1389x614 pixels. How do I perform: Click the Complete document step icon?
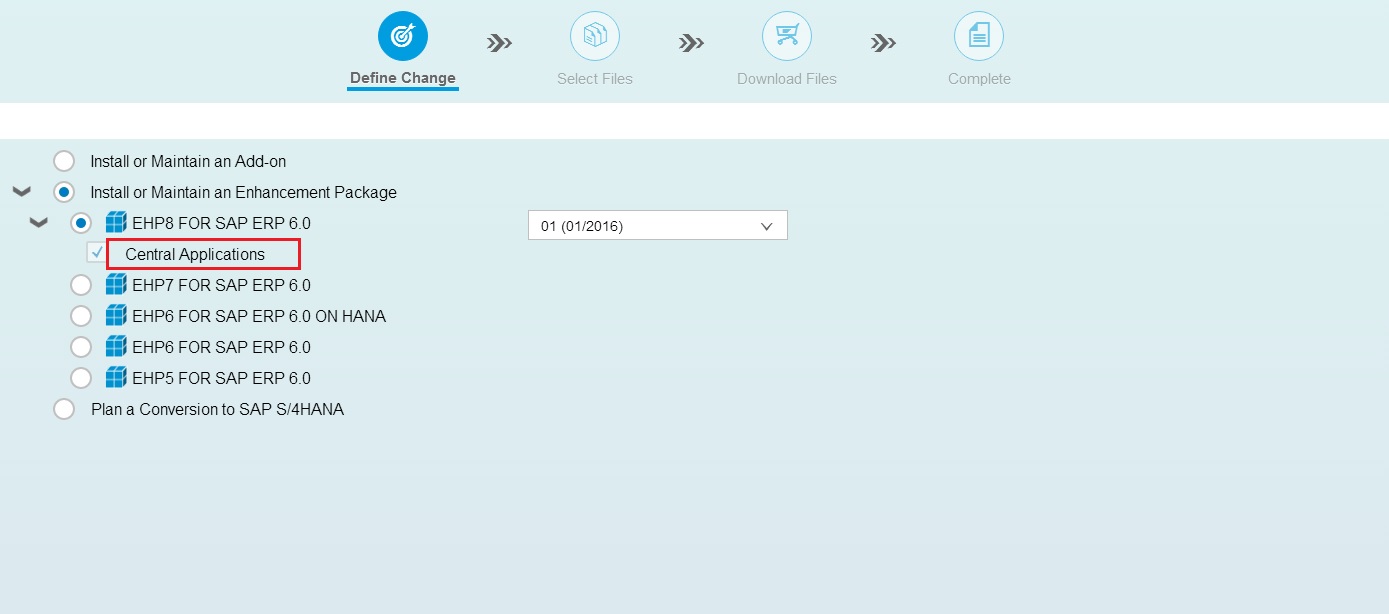[x=979, y=36]
